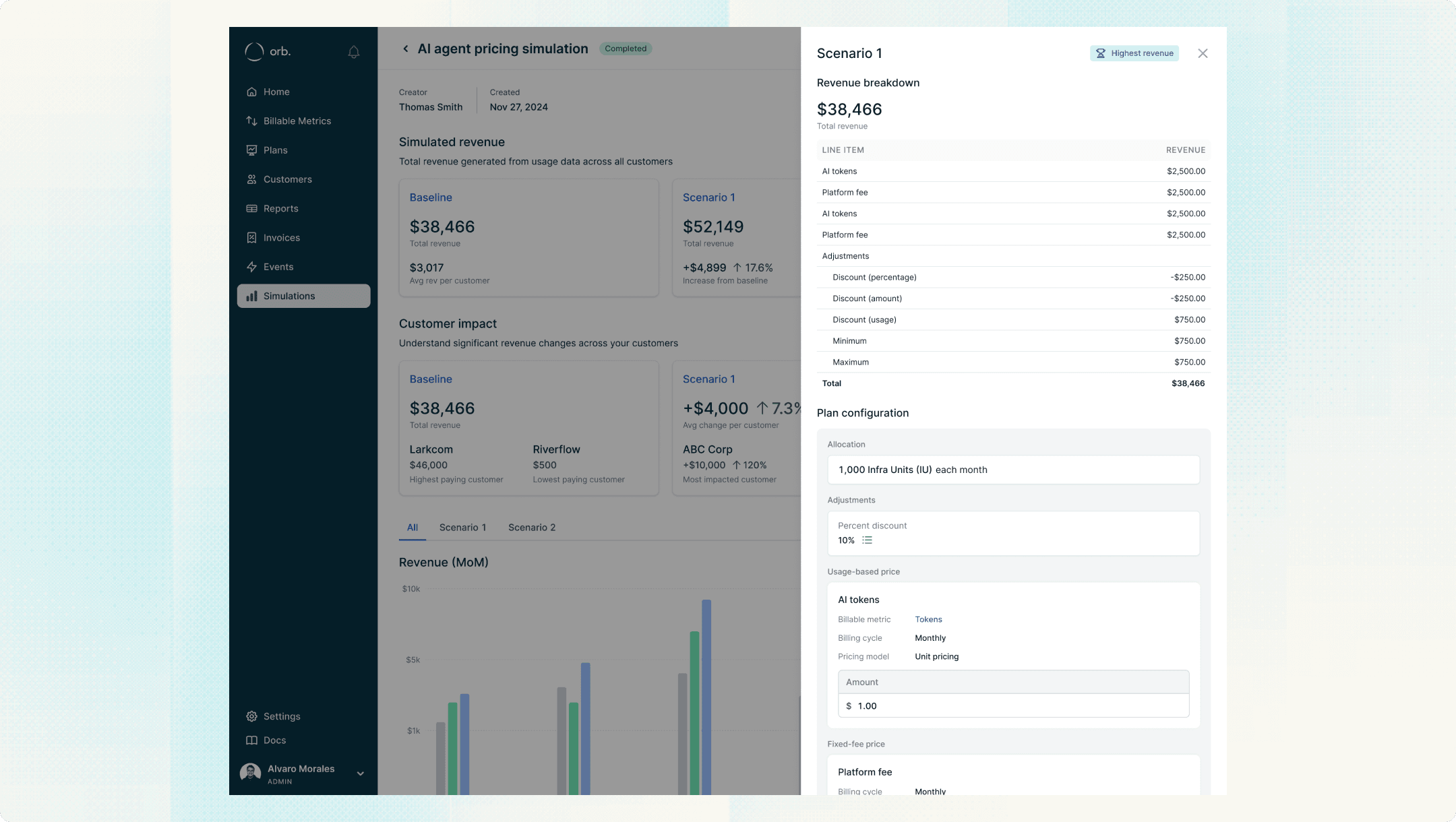Click the orb logo in sidebar
The width and height of the screenshot is (1456, 822).
[268, 52]
